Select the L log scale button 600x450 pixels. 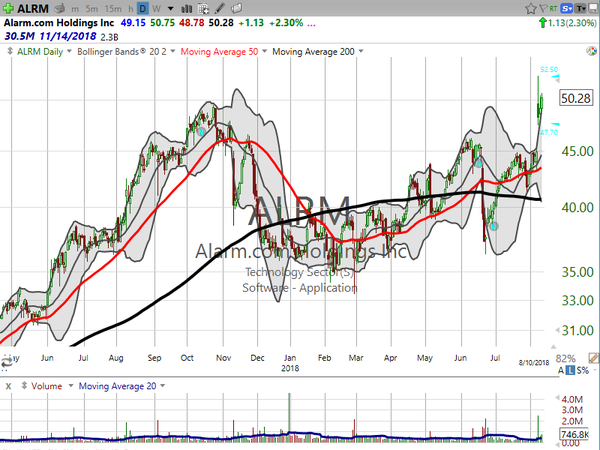tap(570, 370)
